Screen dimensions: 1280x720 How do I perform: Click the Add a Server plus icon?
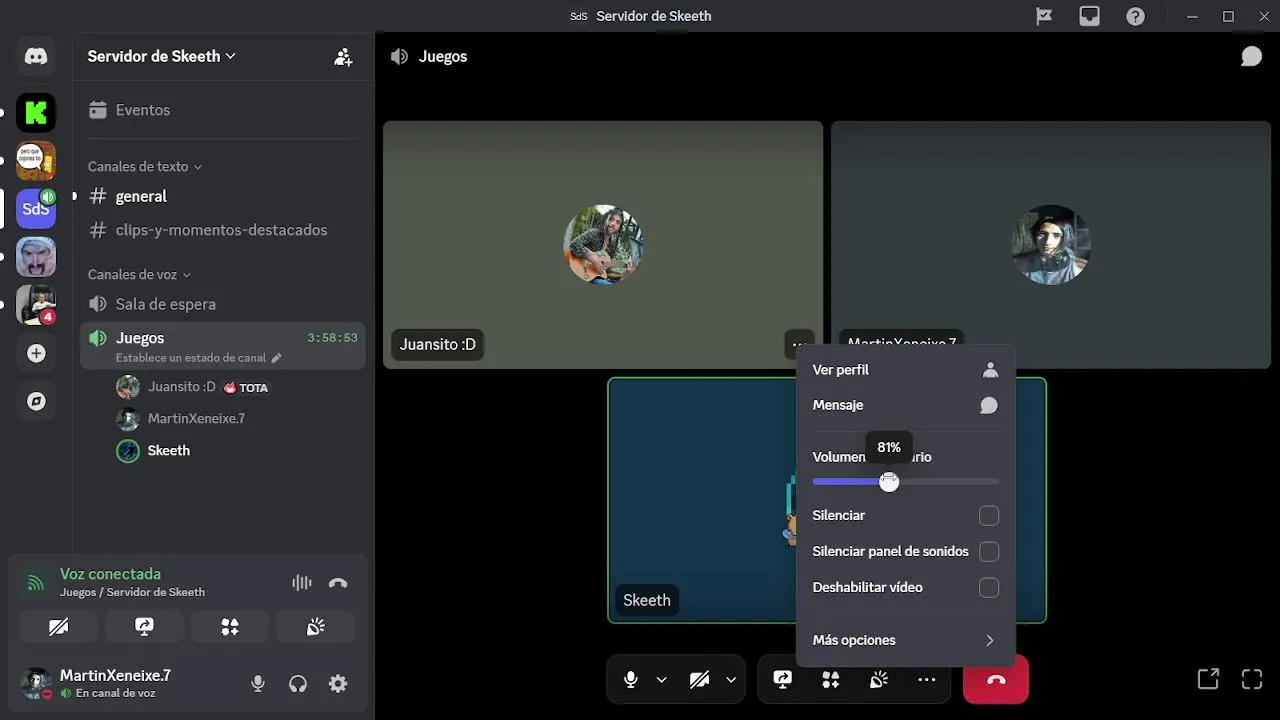(x=36, y=353)
